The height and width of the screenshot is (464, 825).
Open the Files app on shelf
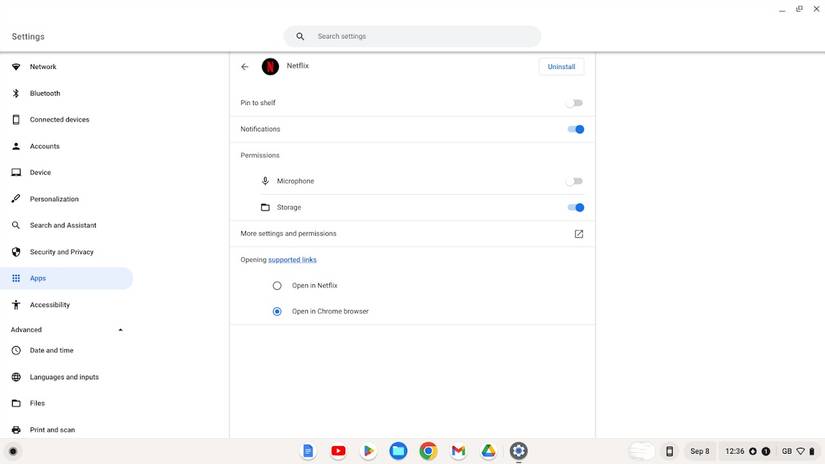click(x=398, y=451)
